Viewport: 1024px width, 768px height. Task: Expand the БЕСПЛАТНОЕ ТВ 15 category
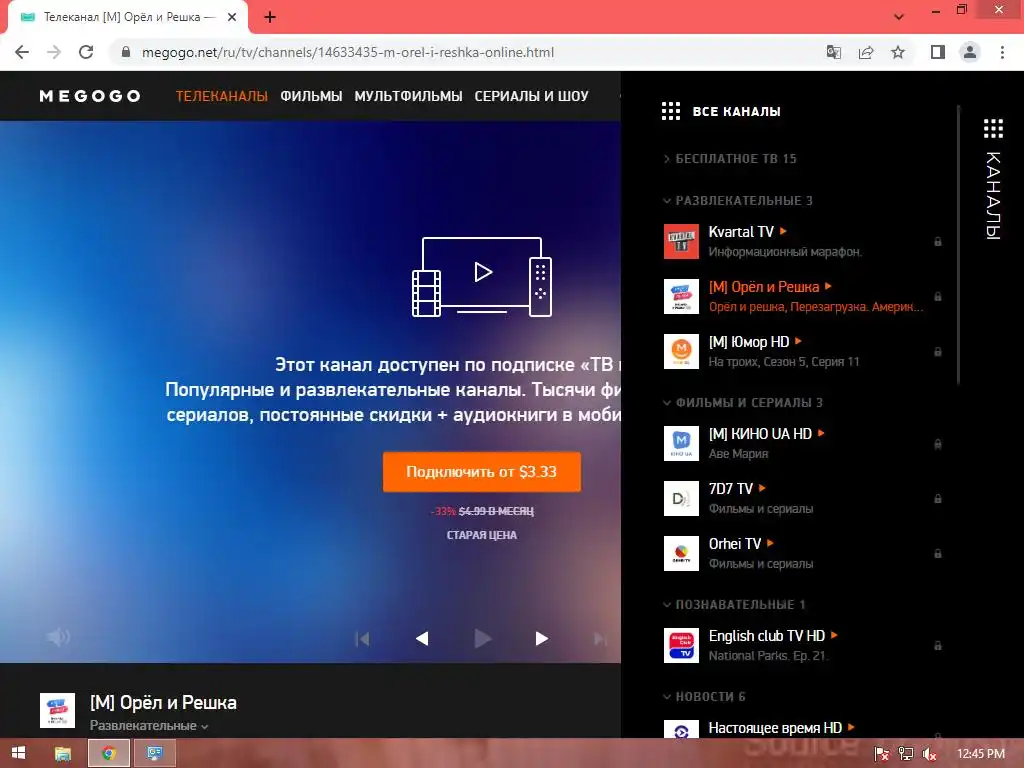[729, 159]
